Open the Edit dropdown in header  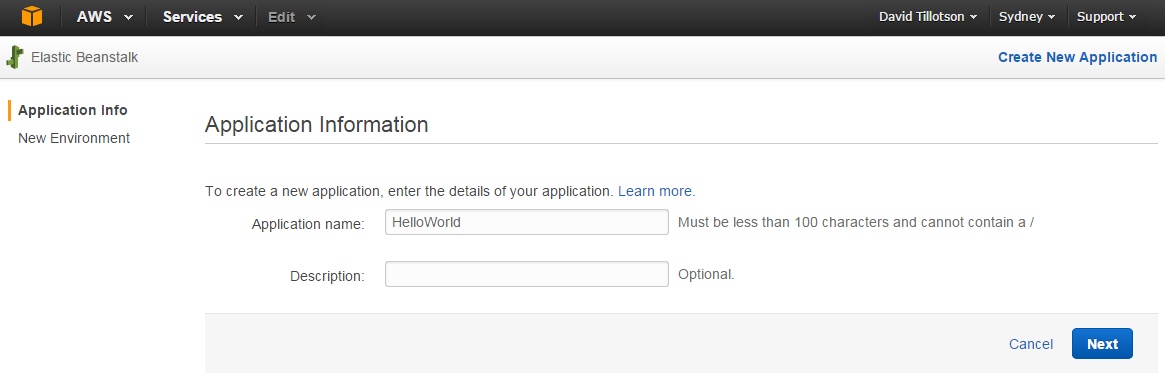(x=291, y=16)
